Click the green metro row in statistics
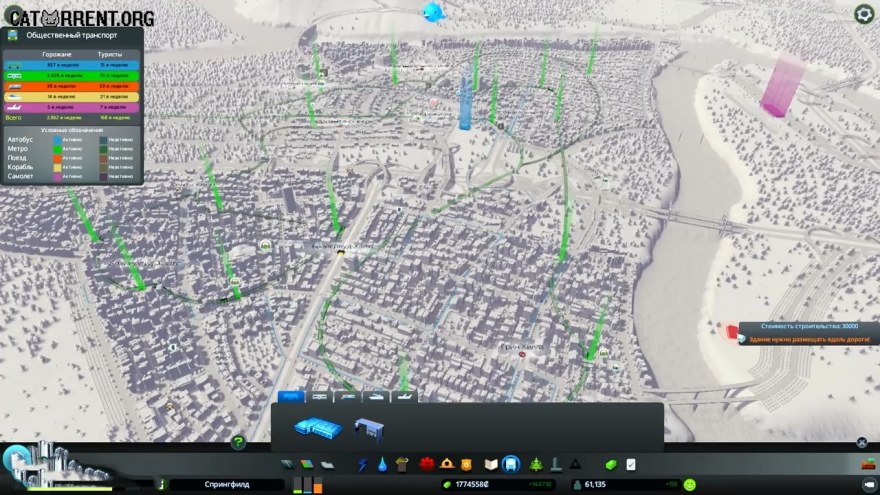This screenshot has height=495, width=880. click(x=71, y=76)
